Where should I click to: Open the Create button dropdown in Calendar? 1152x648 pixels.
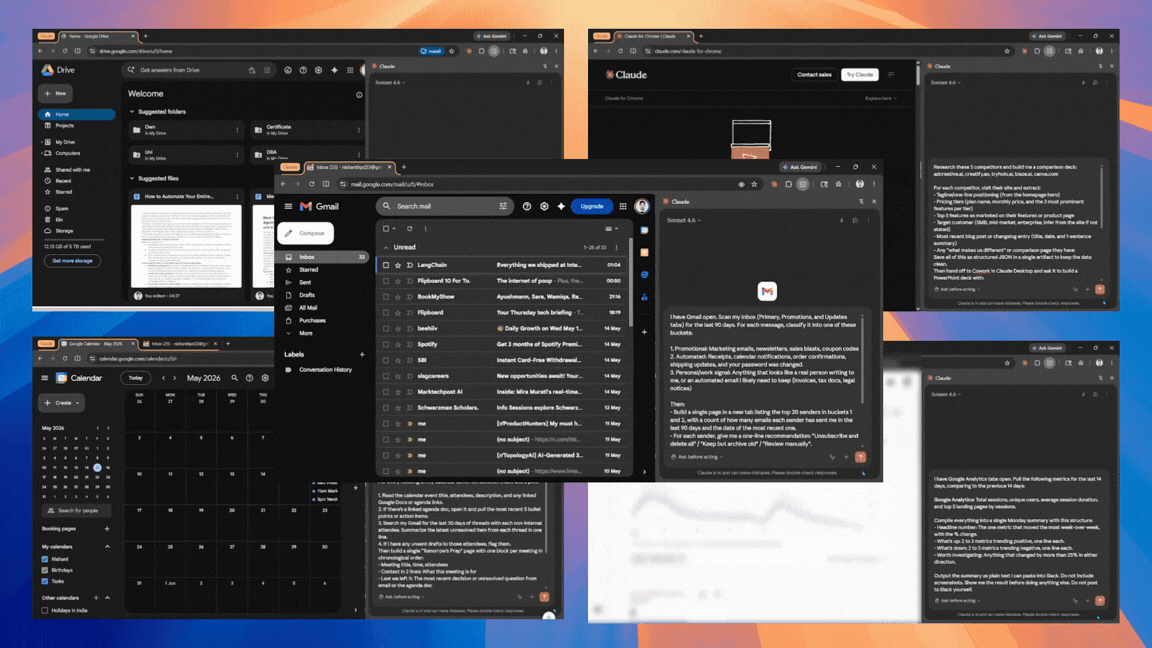click(62, 403)
